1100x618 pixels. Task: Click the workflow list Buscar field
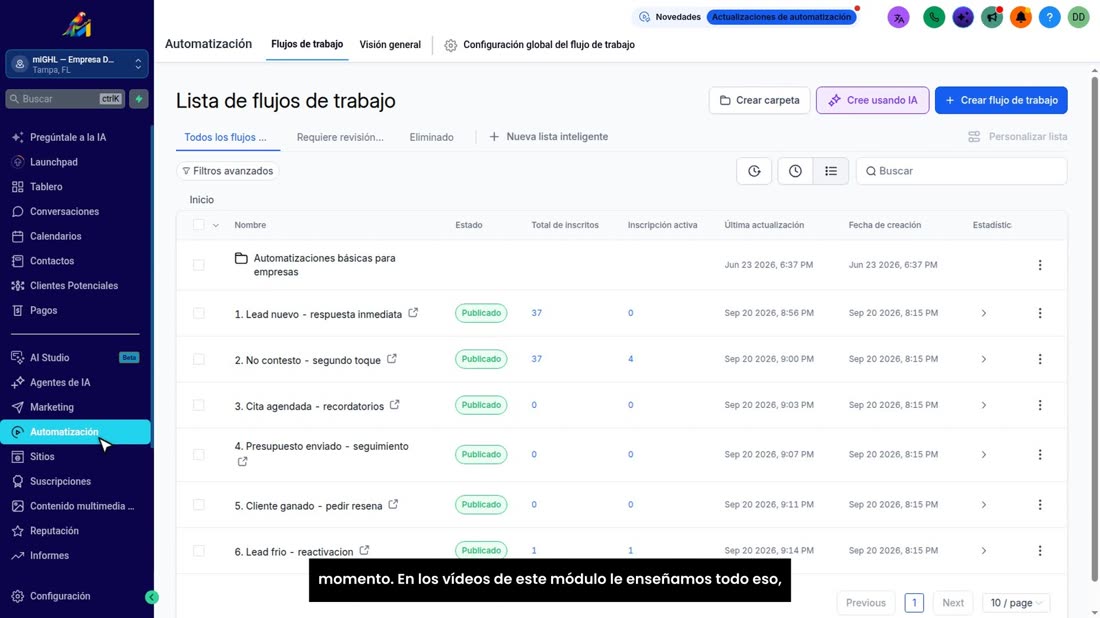[x=961, y=171]
